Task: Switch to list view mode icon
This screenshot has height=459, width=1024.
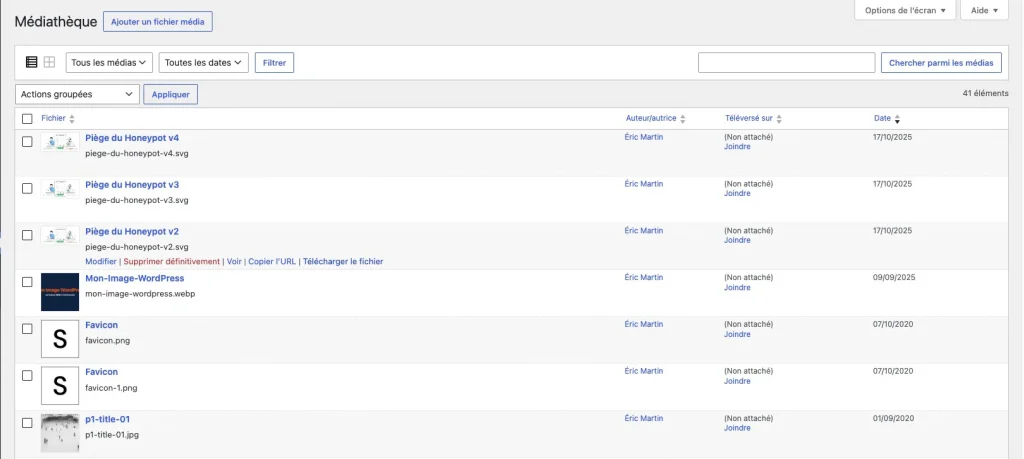Action: click(31, 62)
